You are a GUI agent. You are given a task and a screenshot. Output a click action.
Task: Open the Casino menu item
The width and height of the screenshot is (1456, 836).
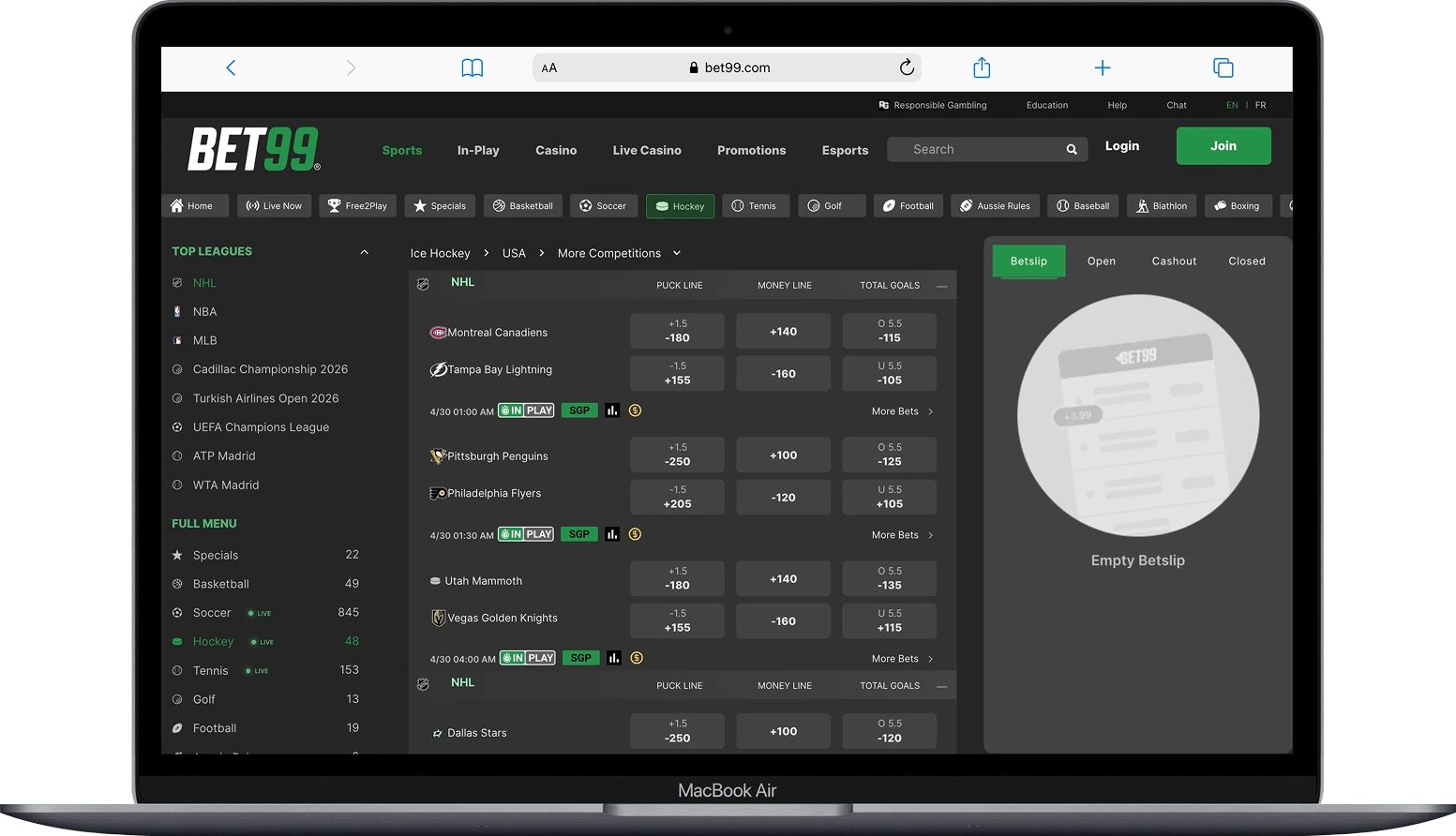(x=556, y=150)
